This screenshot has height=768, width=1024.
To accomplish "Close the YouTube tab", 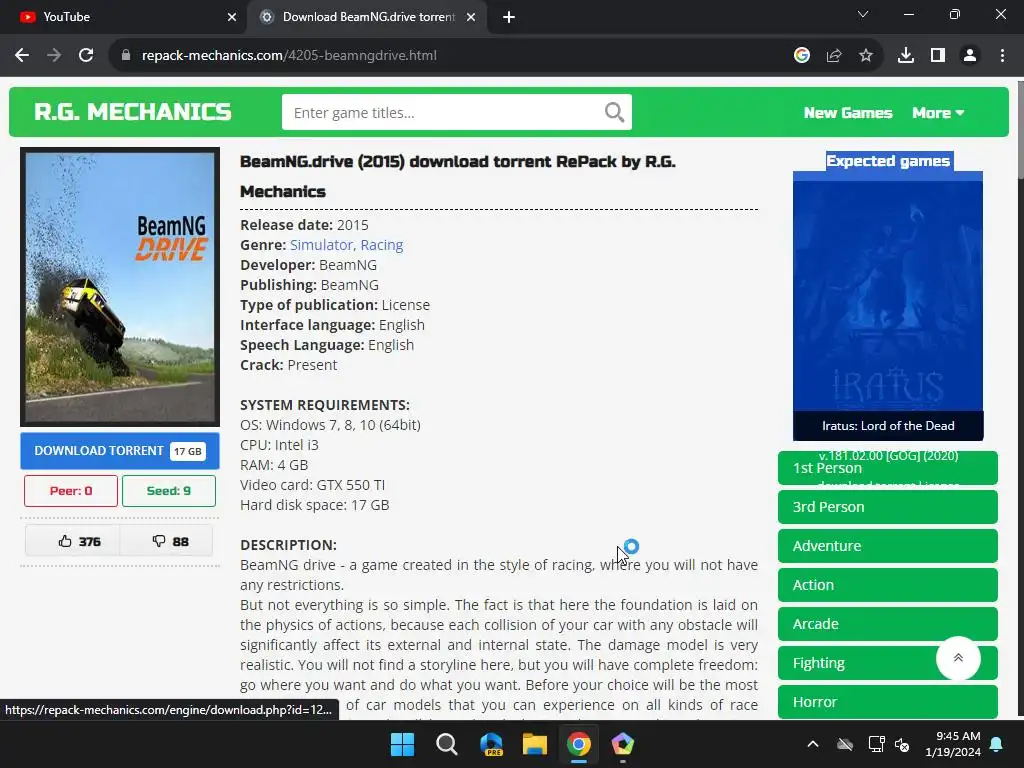I will 232,17.
